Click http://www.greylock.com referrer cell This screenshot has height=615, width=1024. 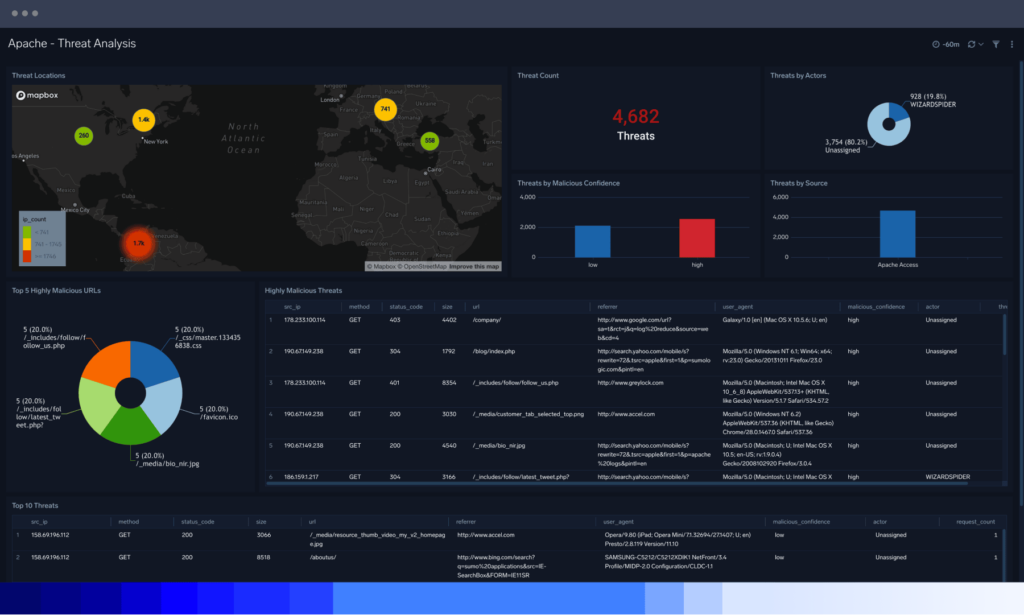pos(630,383)
